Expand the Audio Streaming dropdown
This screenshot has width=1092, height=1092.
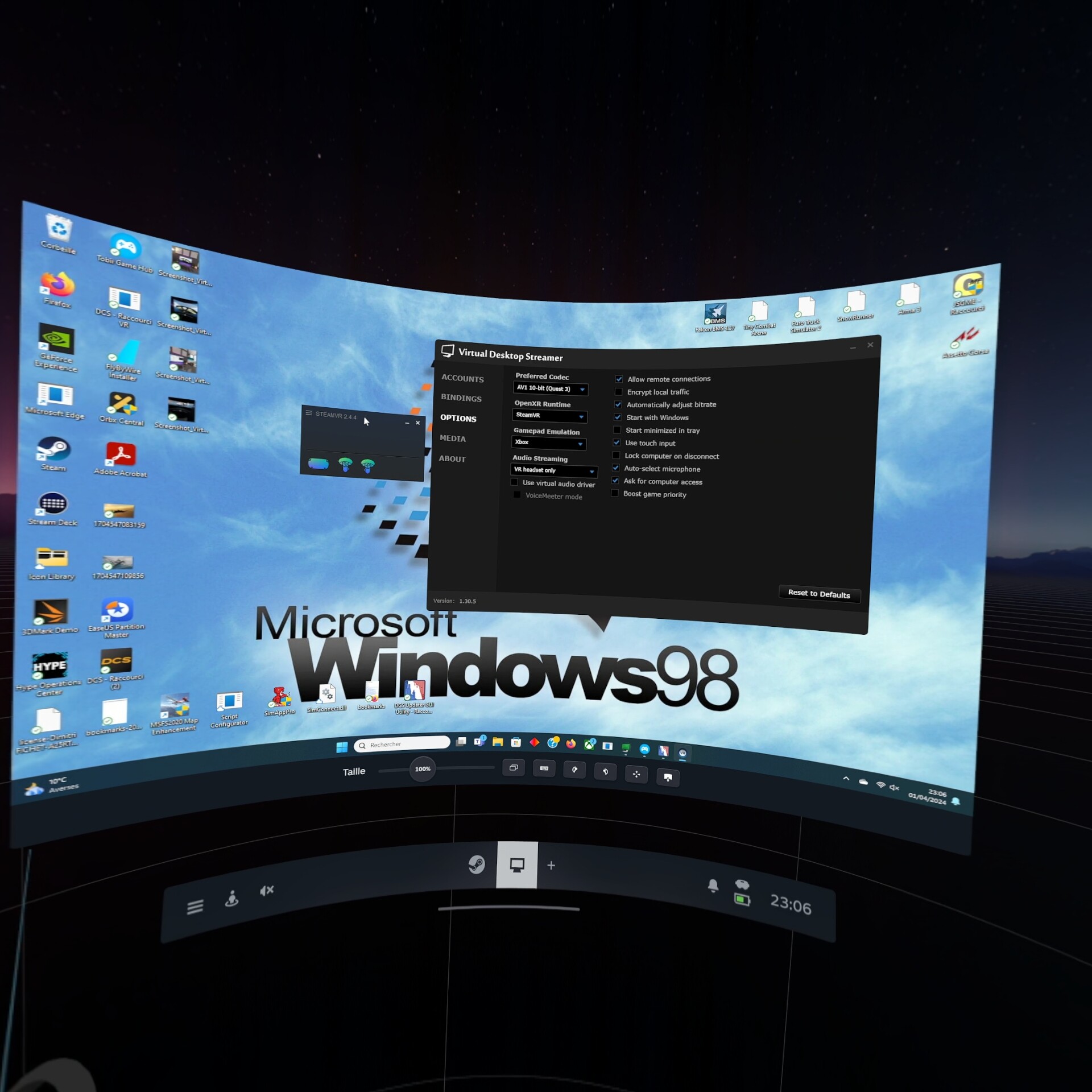(554, 471)
